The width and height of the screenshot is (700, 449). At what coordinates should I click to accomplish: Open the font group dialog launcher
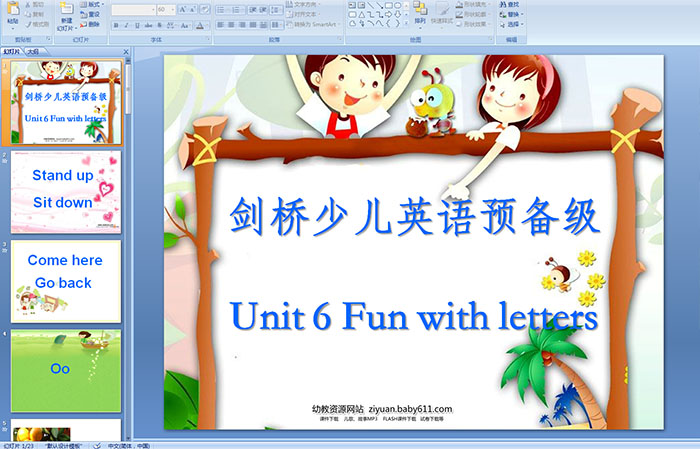[x=208, y=39]
